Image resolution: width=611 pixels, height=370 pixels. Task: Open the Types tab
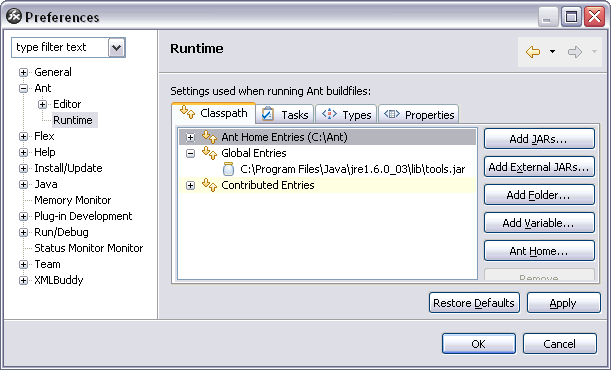click(346, 115)
